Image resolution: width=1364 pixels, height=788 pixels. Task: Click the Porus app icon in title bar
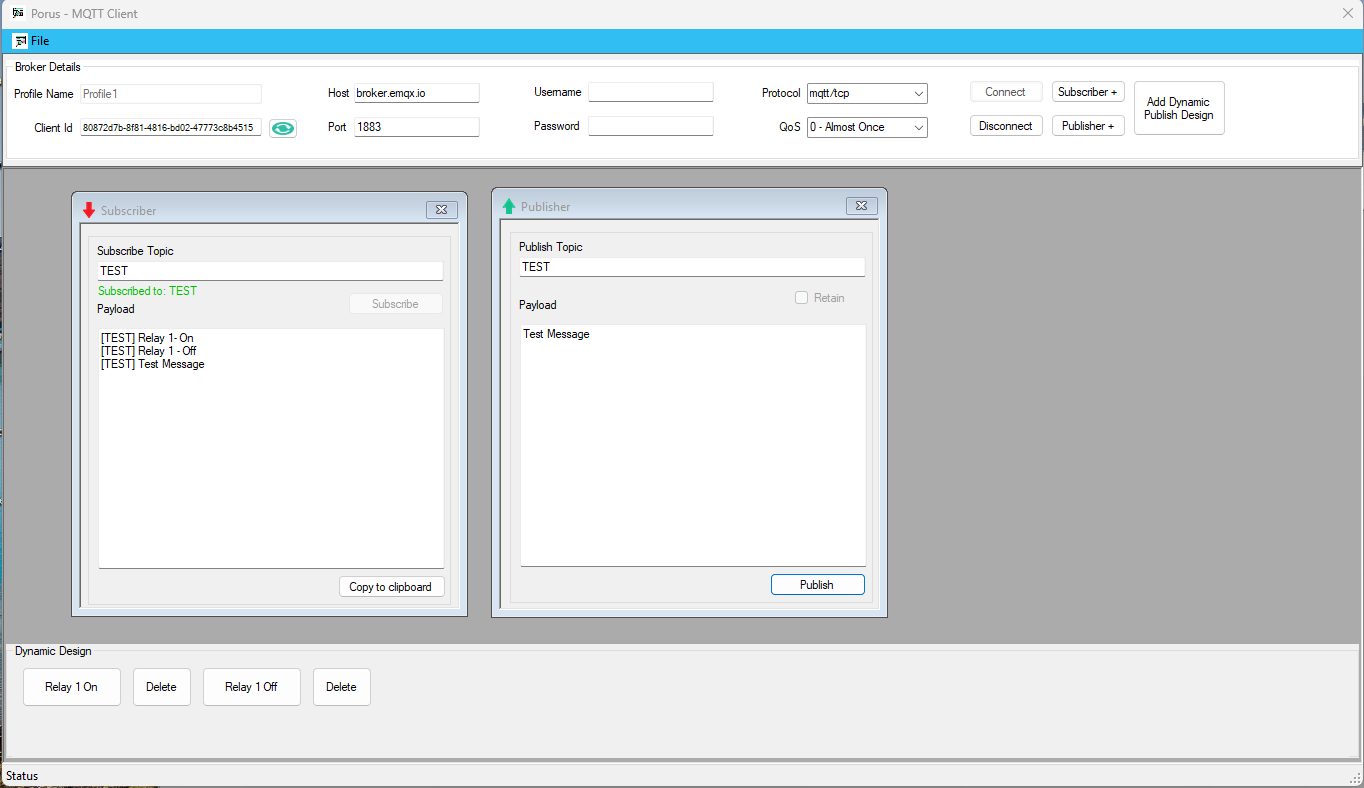coord(18,13)
